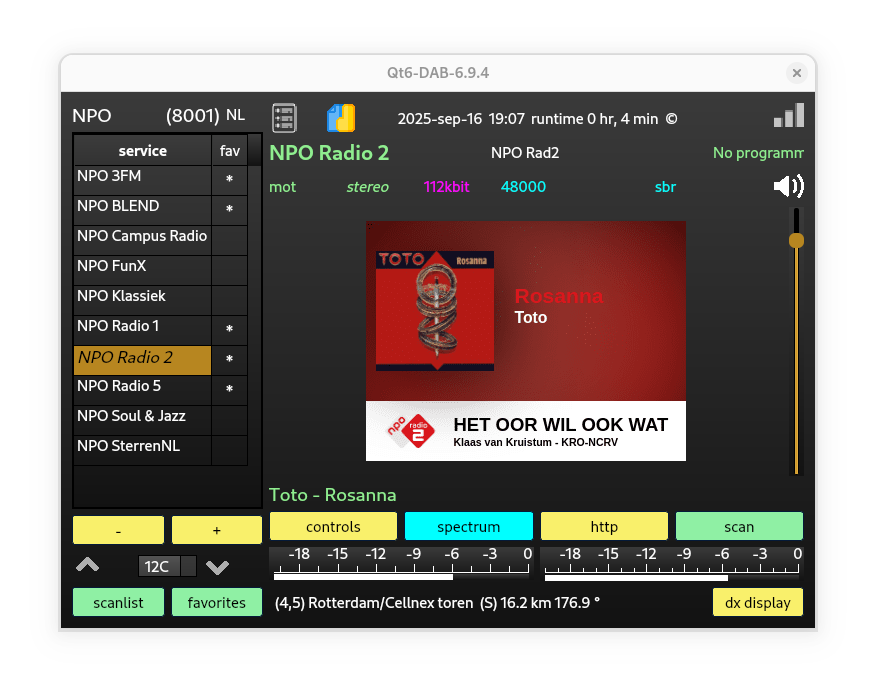Toggle favorite for NPO Campus Radio
Viewport: 876px width, 695px height.
point(229,240)
